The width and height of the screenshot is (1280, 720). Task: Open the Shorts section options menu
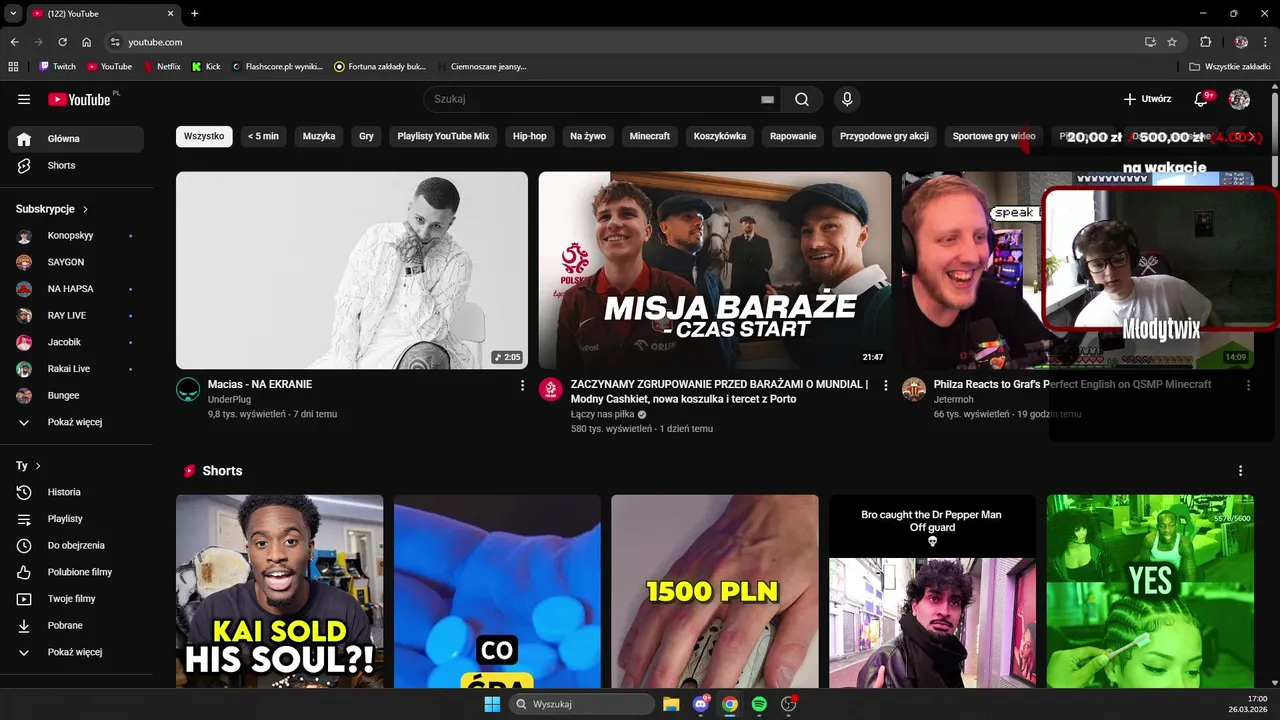(1240, 471)
